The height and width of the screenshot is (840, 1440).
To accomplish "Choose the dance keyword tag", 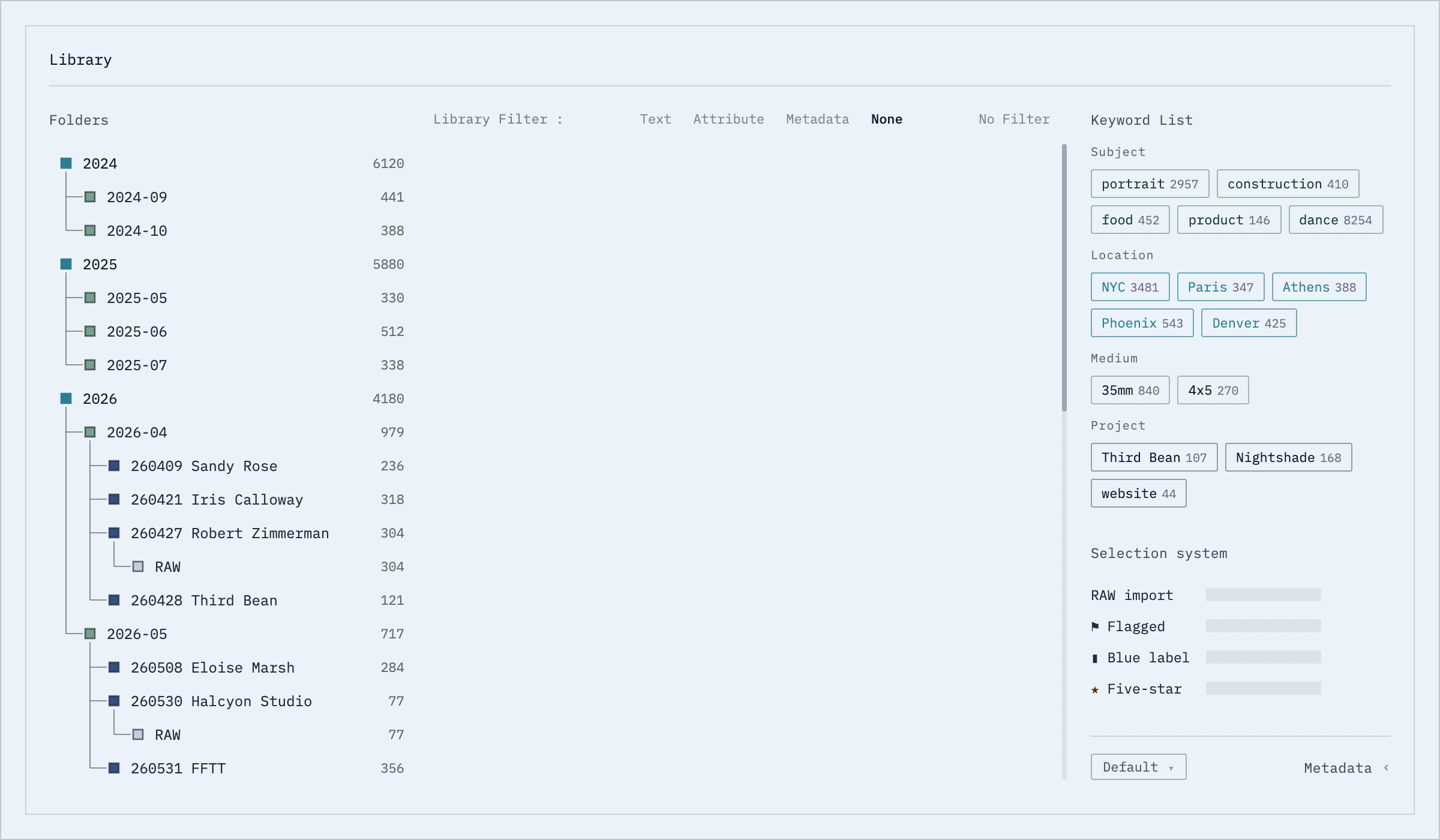I will [1336, 220].
